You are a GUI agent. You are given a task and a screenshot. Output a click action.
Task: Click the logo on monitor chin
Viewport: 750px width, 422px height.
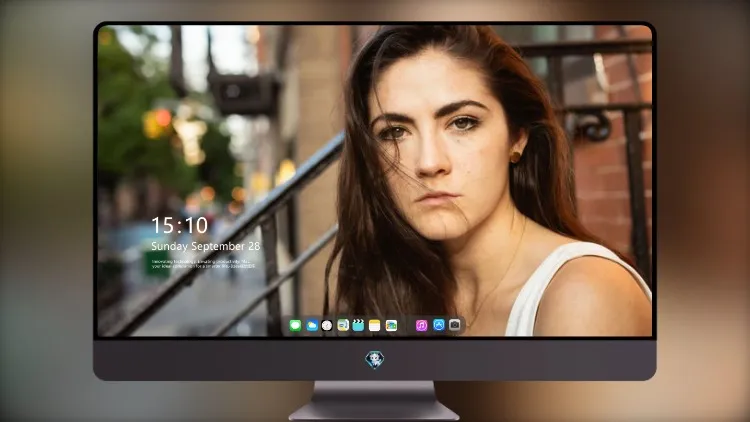coord(375,359)
